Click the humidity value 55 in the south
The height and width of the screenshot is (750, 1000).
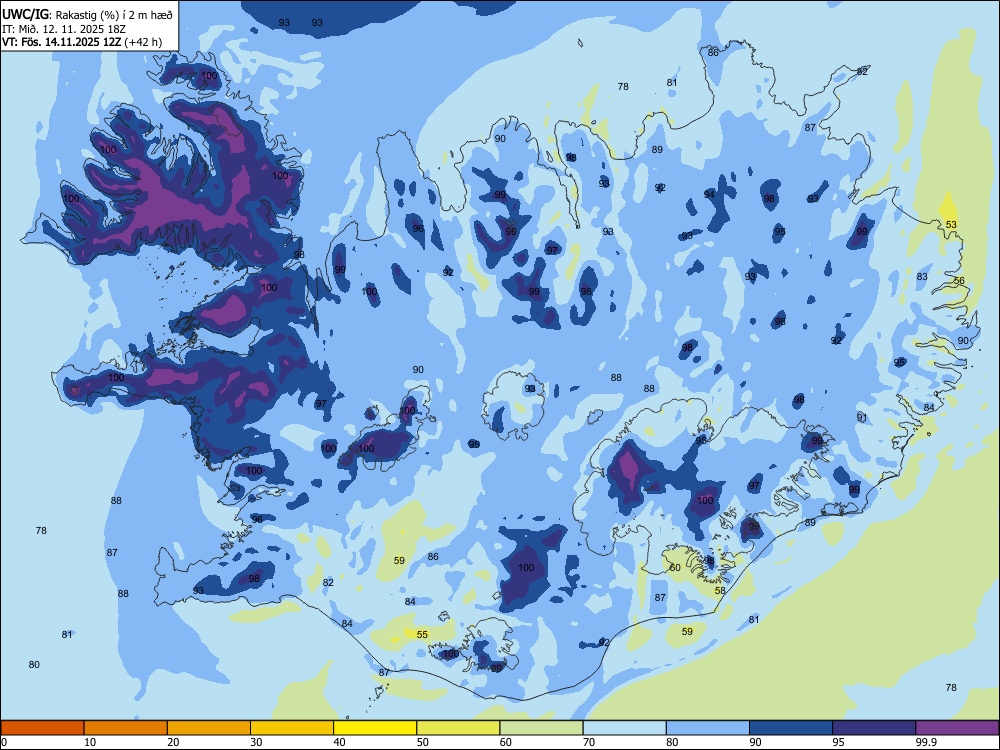click(x=422, y=635)
